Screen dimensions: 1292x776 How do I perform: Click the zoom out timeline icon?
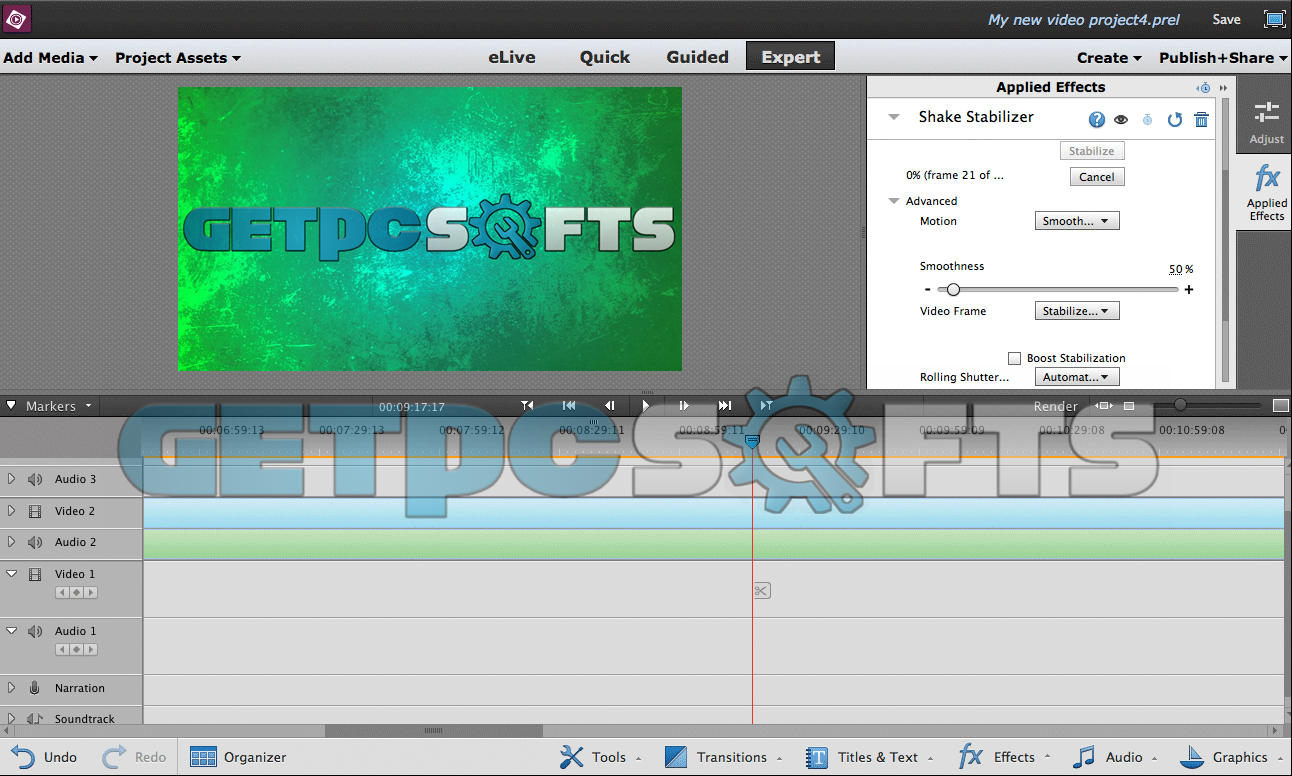1129,406
